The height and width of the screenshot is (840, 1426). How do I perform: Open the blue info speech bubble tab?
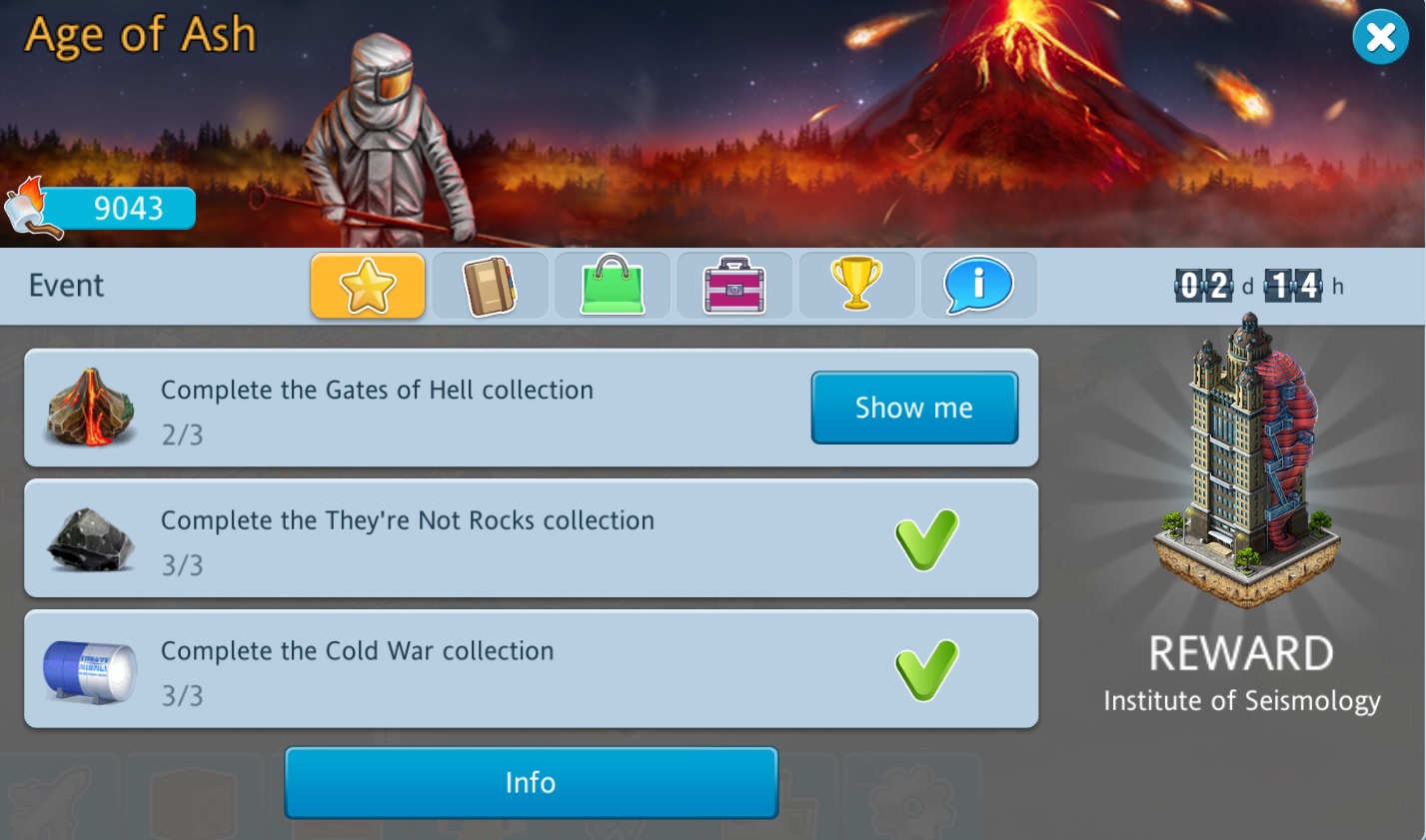978,286
